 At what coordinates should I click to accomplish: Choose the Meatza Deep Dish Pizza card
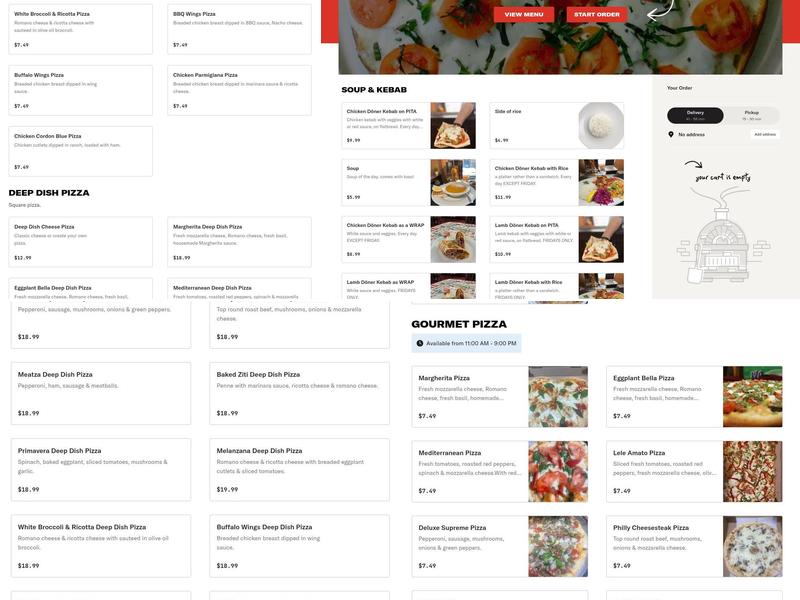tap(101, 393)
